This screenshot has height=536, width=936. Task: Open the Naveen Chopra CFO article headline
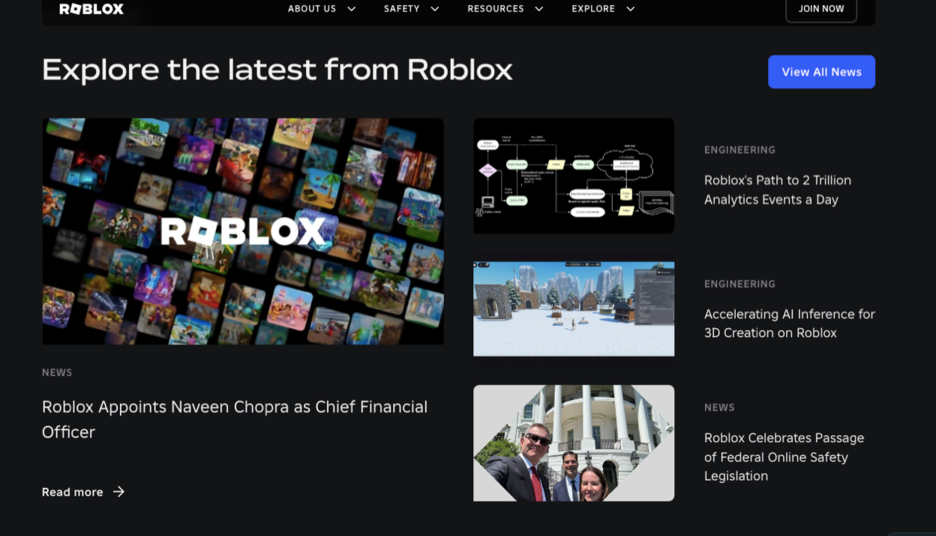235,419
